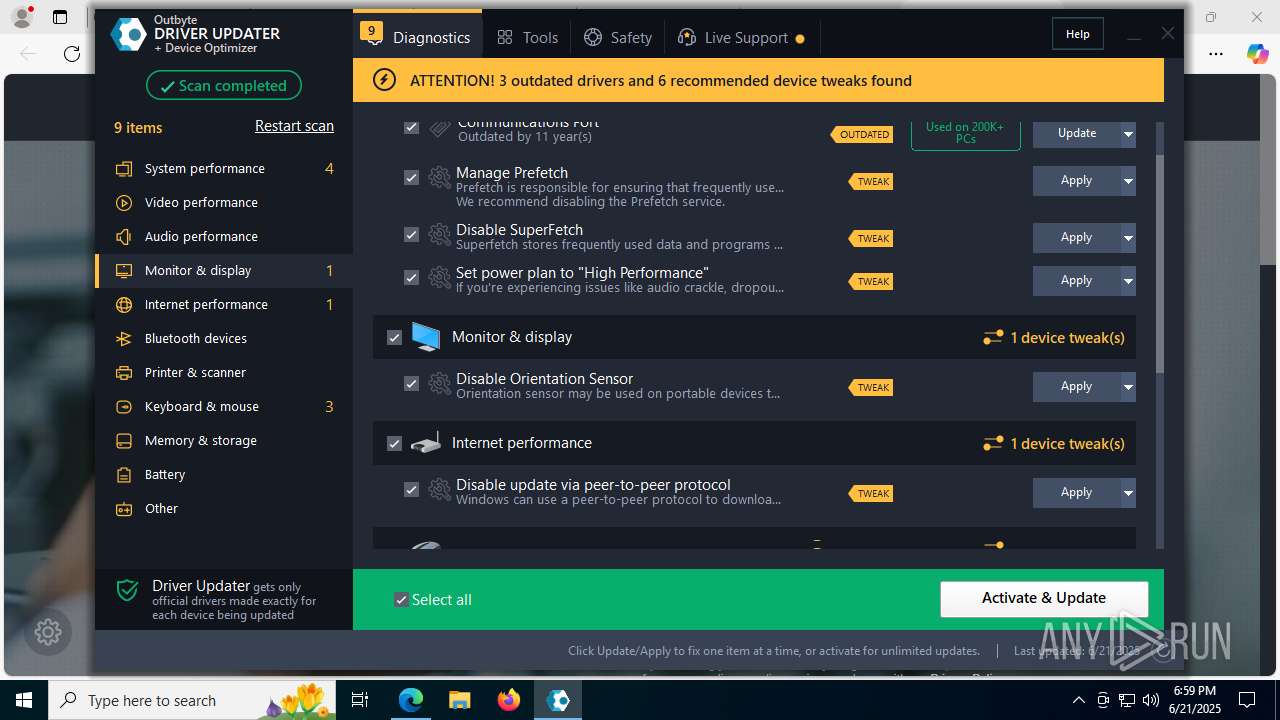The image size is (1280, 720).
Task: Click the results list vertical scrollbar
Action: point(1160,263)
